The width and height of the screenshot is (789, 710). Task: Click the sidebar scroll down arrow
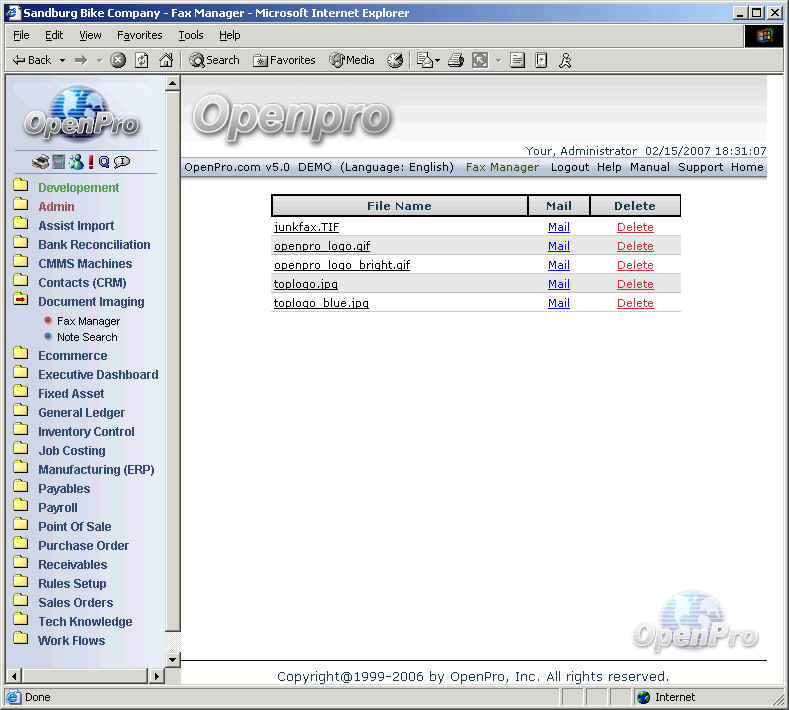tap(173, 659)
